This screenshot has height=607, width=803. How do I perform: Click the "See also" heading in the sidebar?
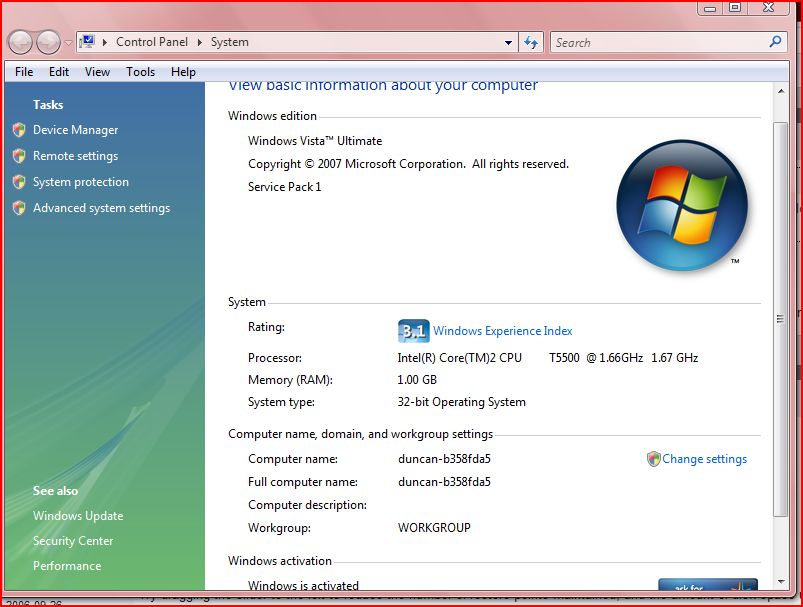55,491
